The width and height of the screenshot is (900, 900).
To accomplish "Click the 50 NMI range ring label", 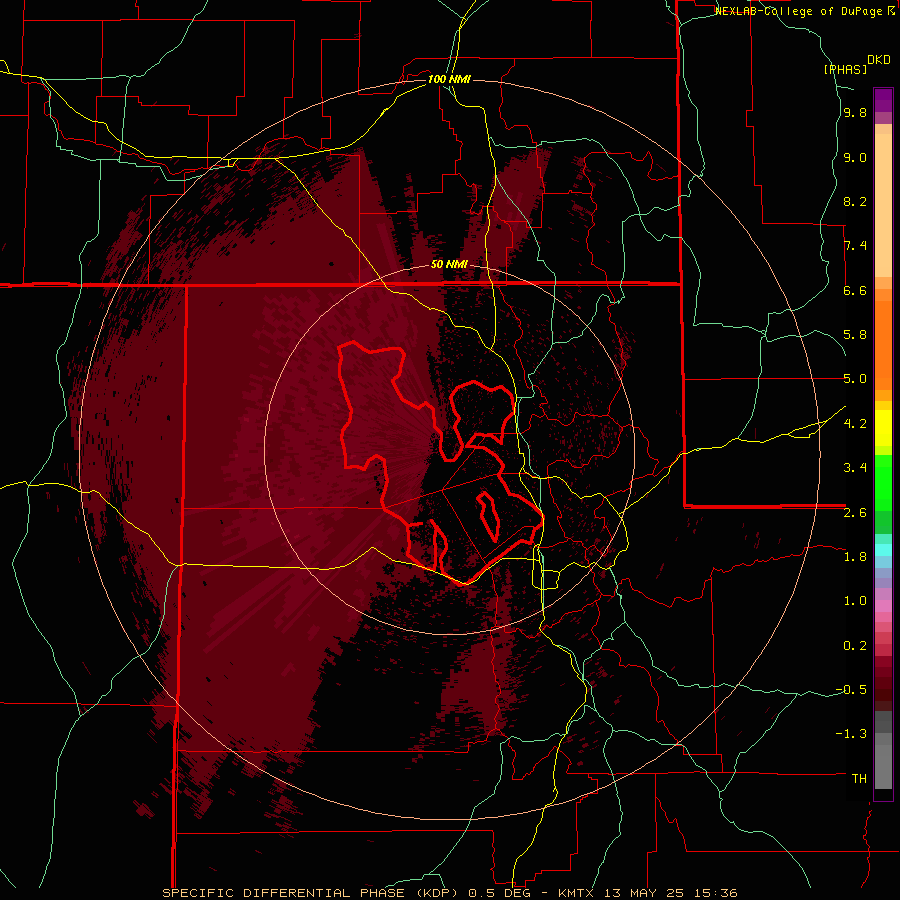I will (x=449, y=264).
